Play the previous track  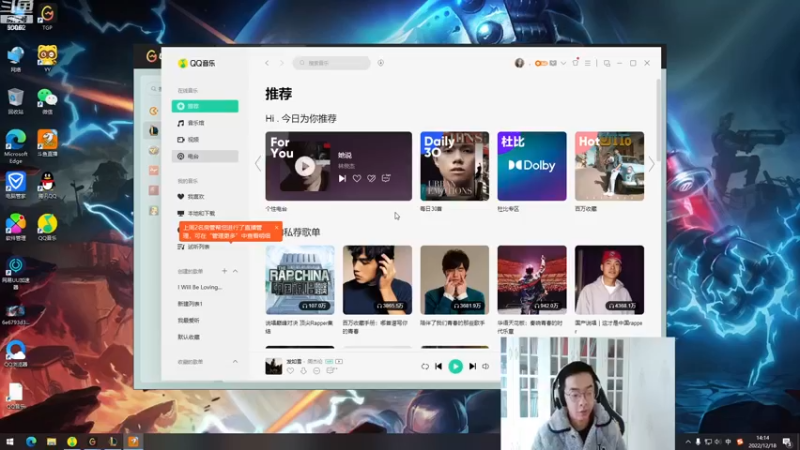coord(438,366)
